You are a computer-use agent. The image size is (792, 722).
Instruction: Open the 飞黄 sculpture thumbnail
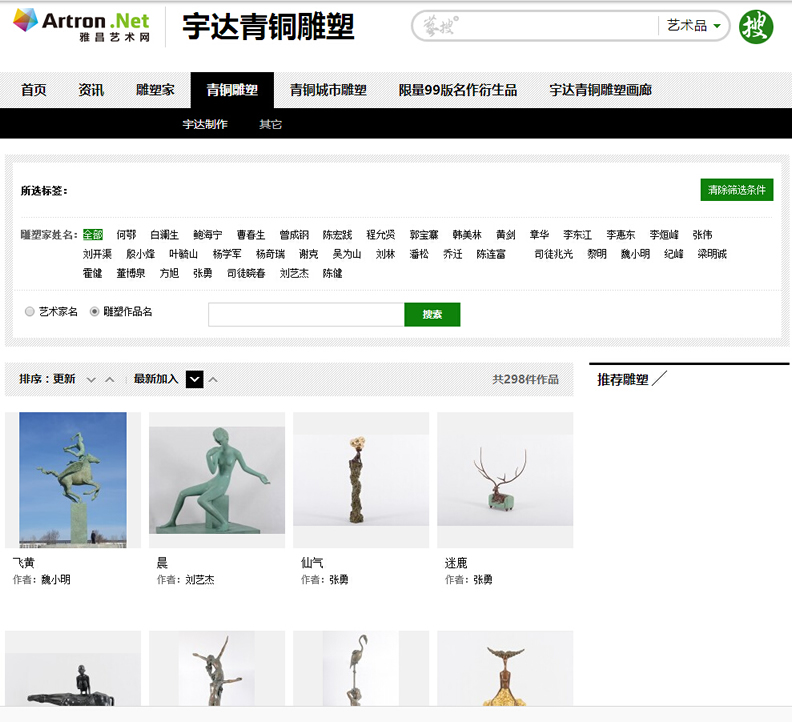[73, 480]
